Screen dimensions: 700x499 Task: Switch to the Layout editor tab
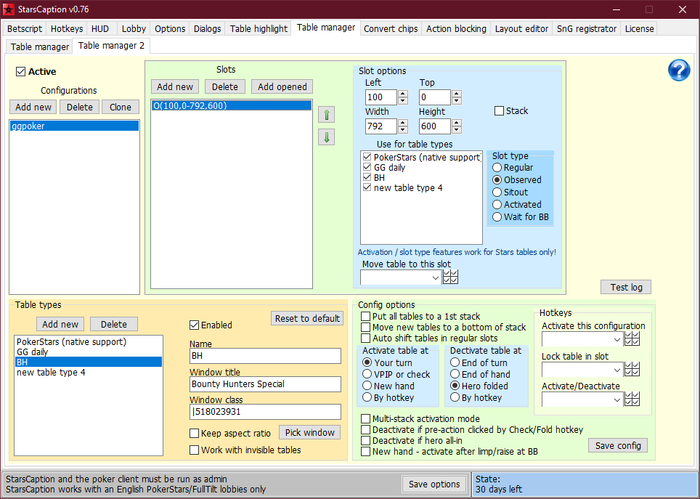coord(520,28)
